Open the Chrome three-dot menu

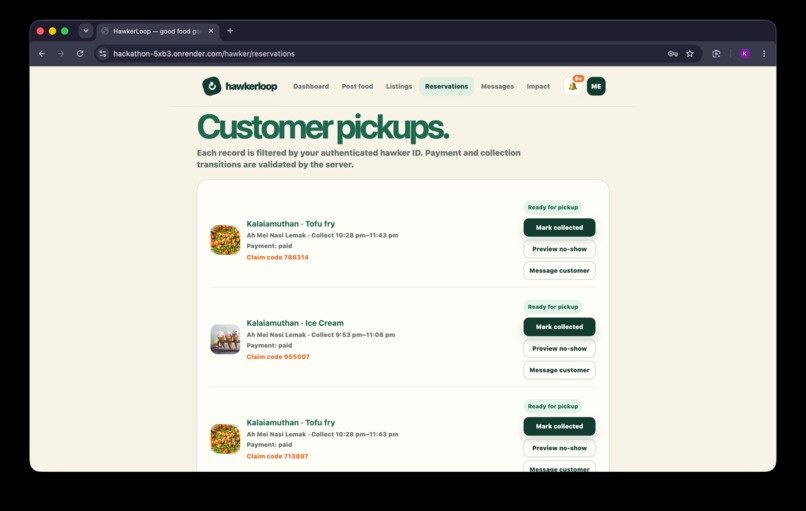click(764, 53)
